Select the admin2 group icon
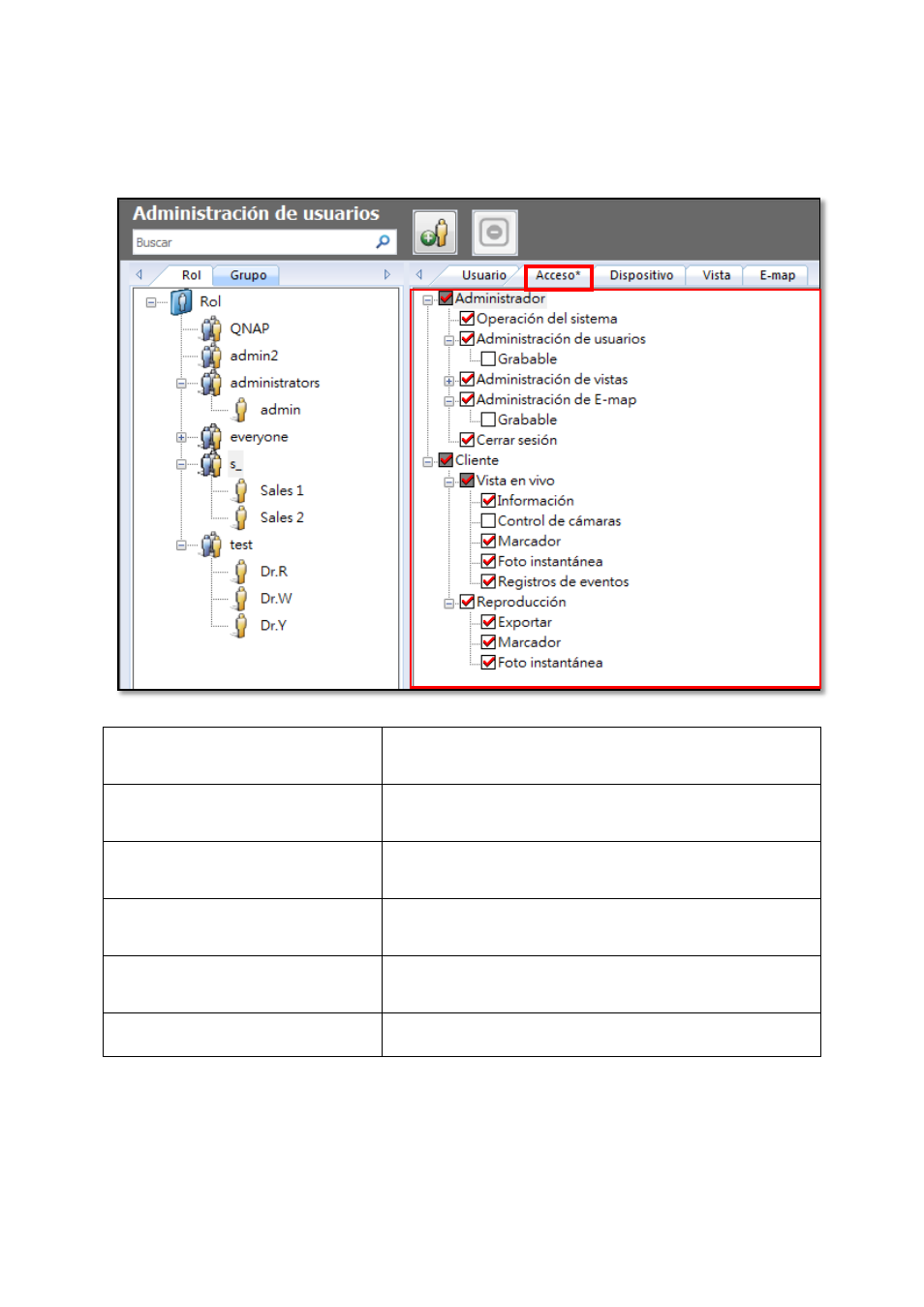This screenshot has height=1307, width=924. click(211, 356)
